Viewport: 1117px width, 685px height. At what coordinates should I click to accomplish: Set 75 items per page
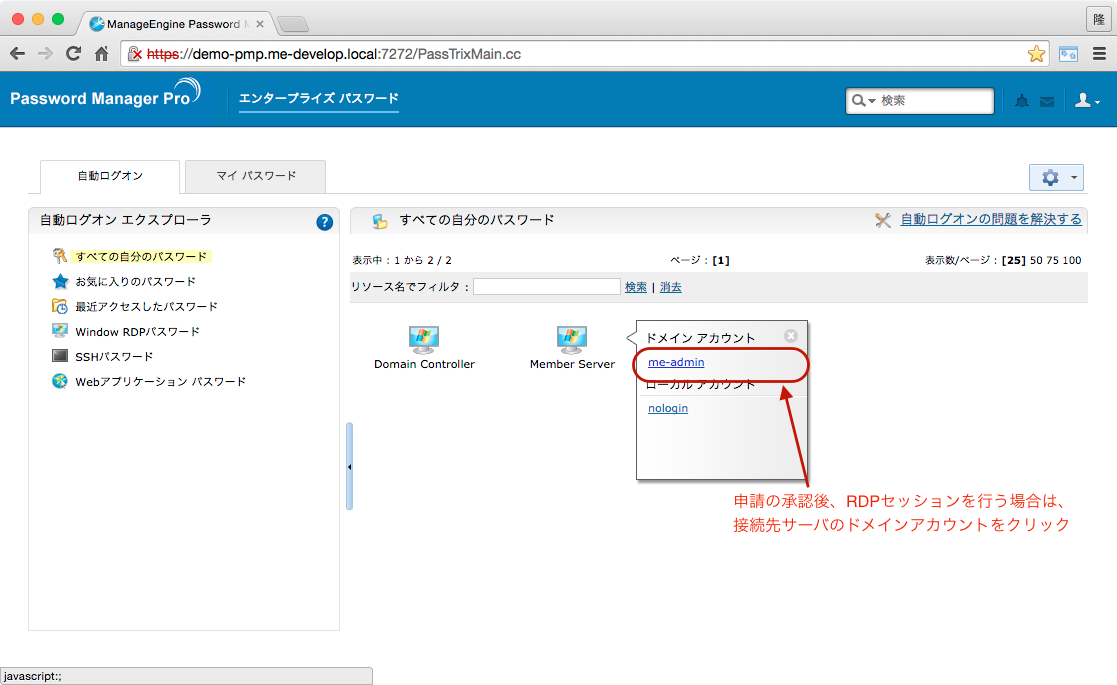pos(1054,260)
